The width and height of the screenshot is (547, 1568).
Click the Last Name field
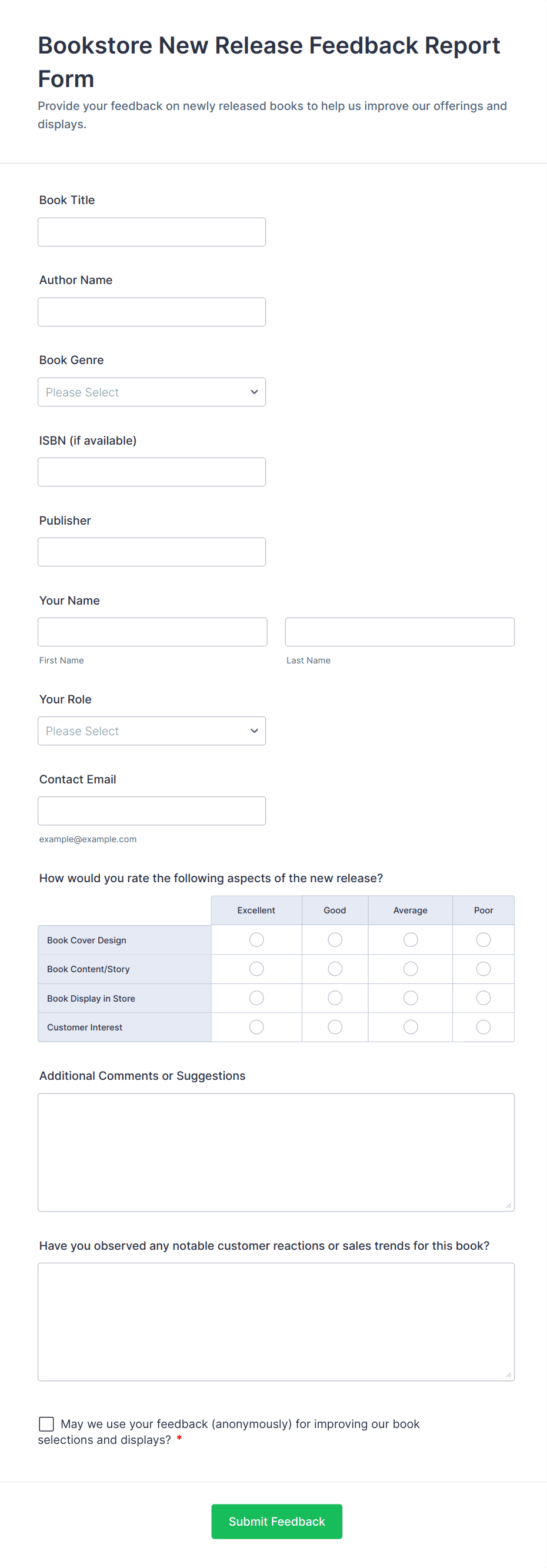pyautogui.click(x=399, y=632)
